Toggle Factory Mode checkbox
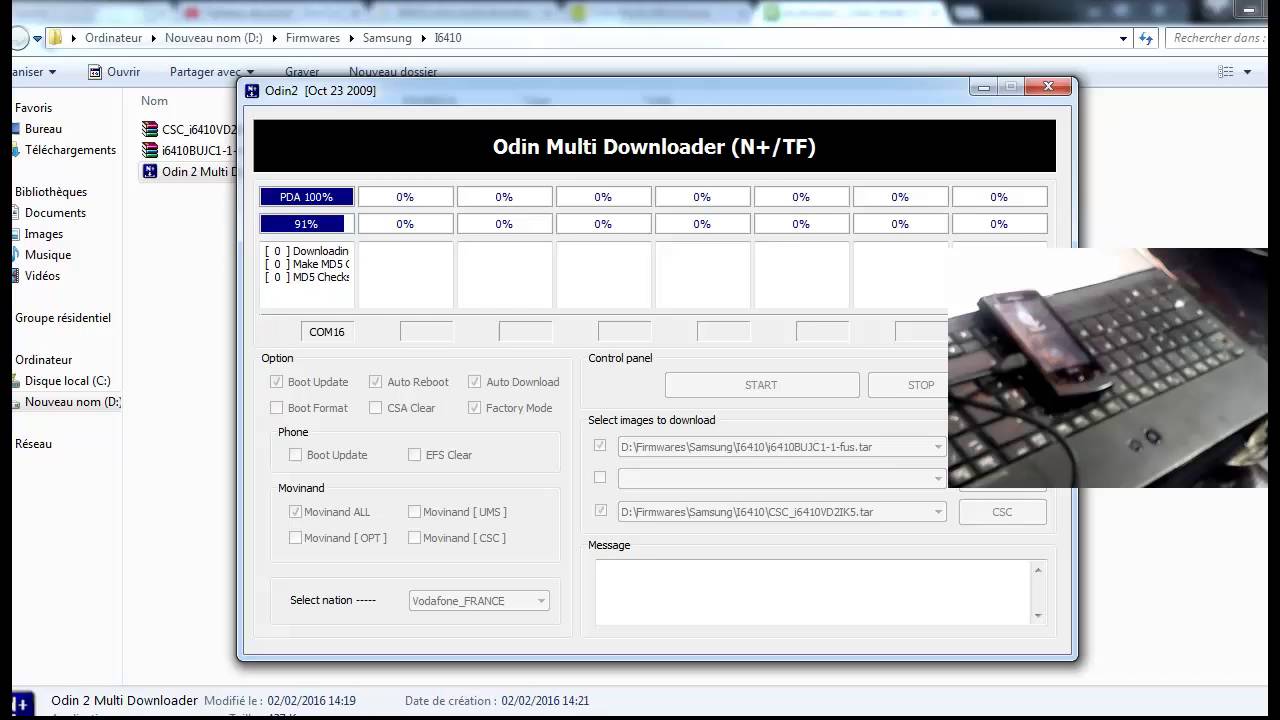 (474, 408)
